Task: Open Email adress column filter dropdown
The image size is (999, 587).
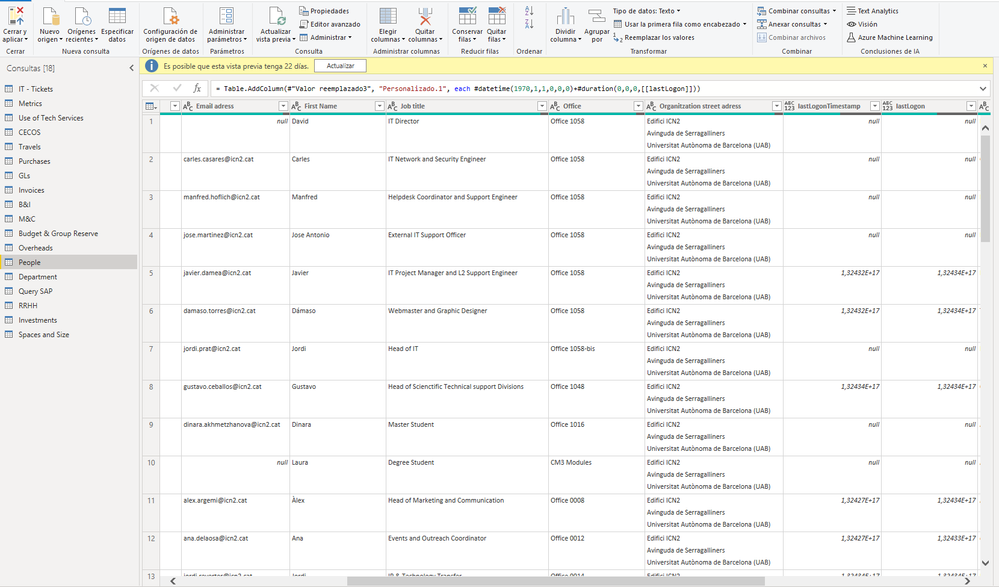Action: tap(284, 106)
